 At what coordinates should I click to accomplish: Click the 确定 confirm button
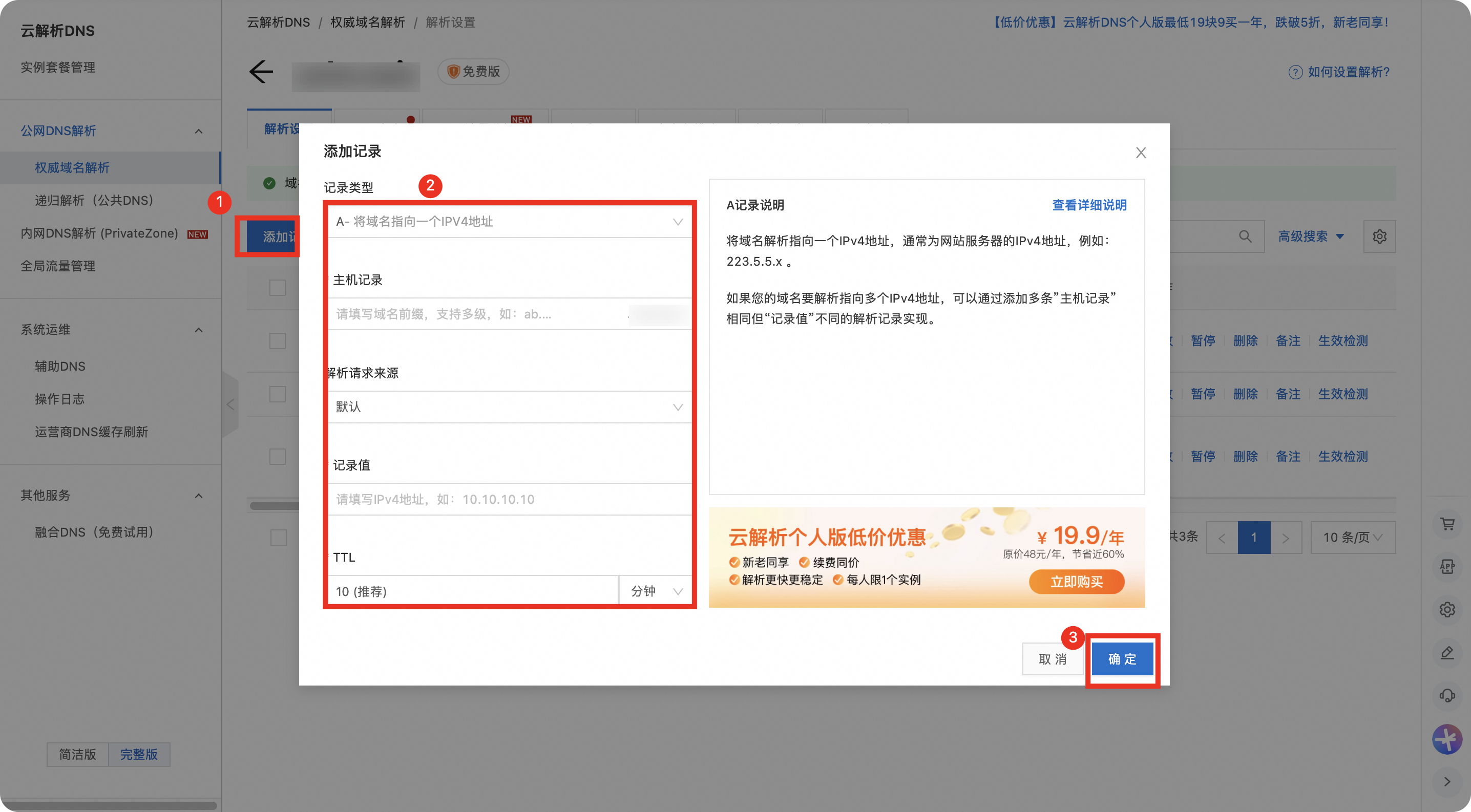coord(1122,659)
